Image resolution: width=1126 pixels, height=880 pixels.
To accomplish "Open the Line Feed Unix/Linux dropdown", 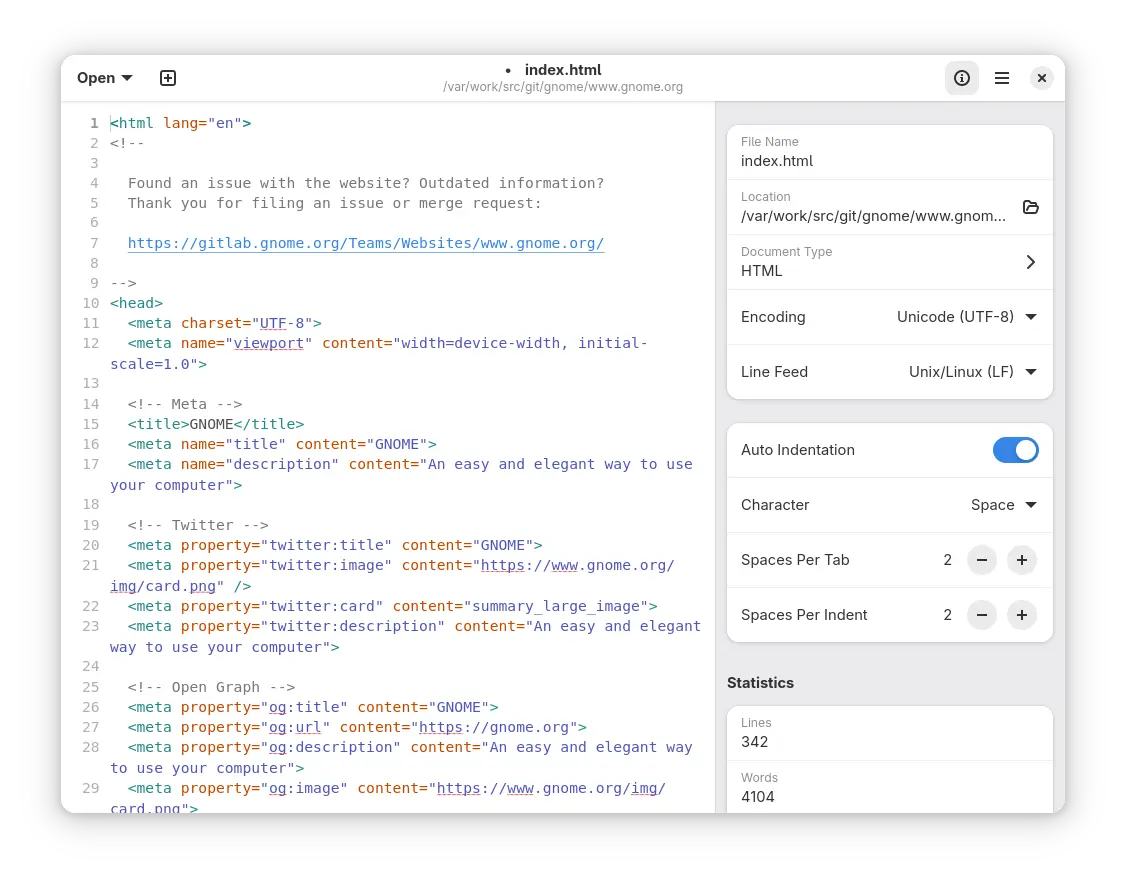I will click(972, 372).
